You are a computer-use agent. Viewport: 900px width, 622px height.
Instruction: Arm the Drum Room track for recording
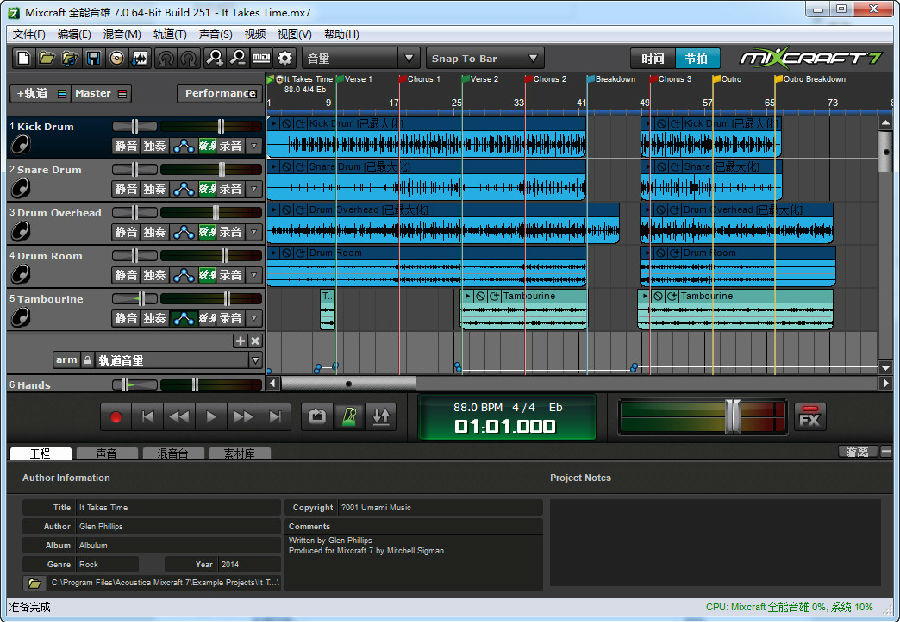click(231, 275)
